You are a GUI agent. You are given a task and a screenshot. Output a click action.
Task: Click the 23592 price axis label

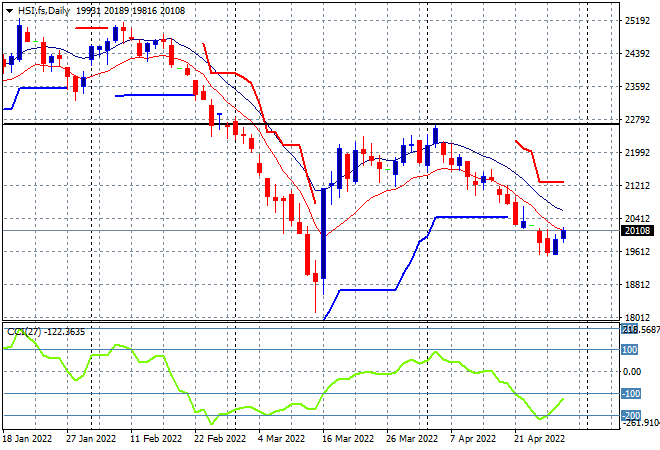coord(637,87)
